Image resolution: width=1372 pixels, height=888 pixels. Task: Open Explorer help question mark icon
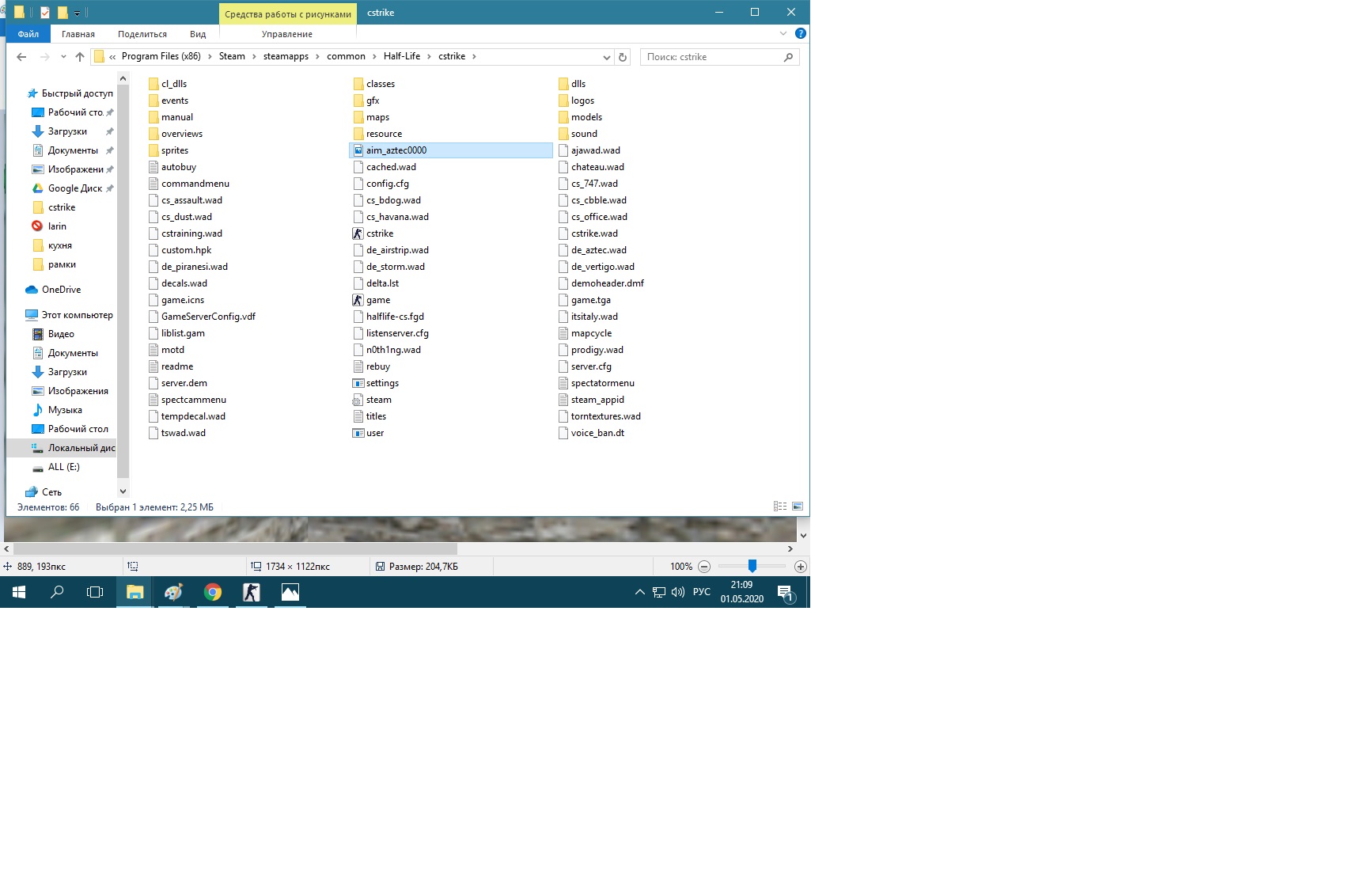point(800,34)
